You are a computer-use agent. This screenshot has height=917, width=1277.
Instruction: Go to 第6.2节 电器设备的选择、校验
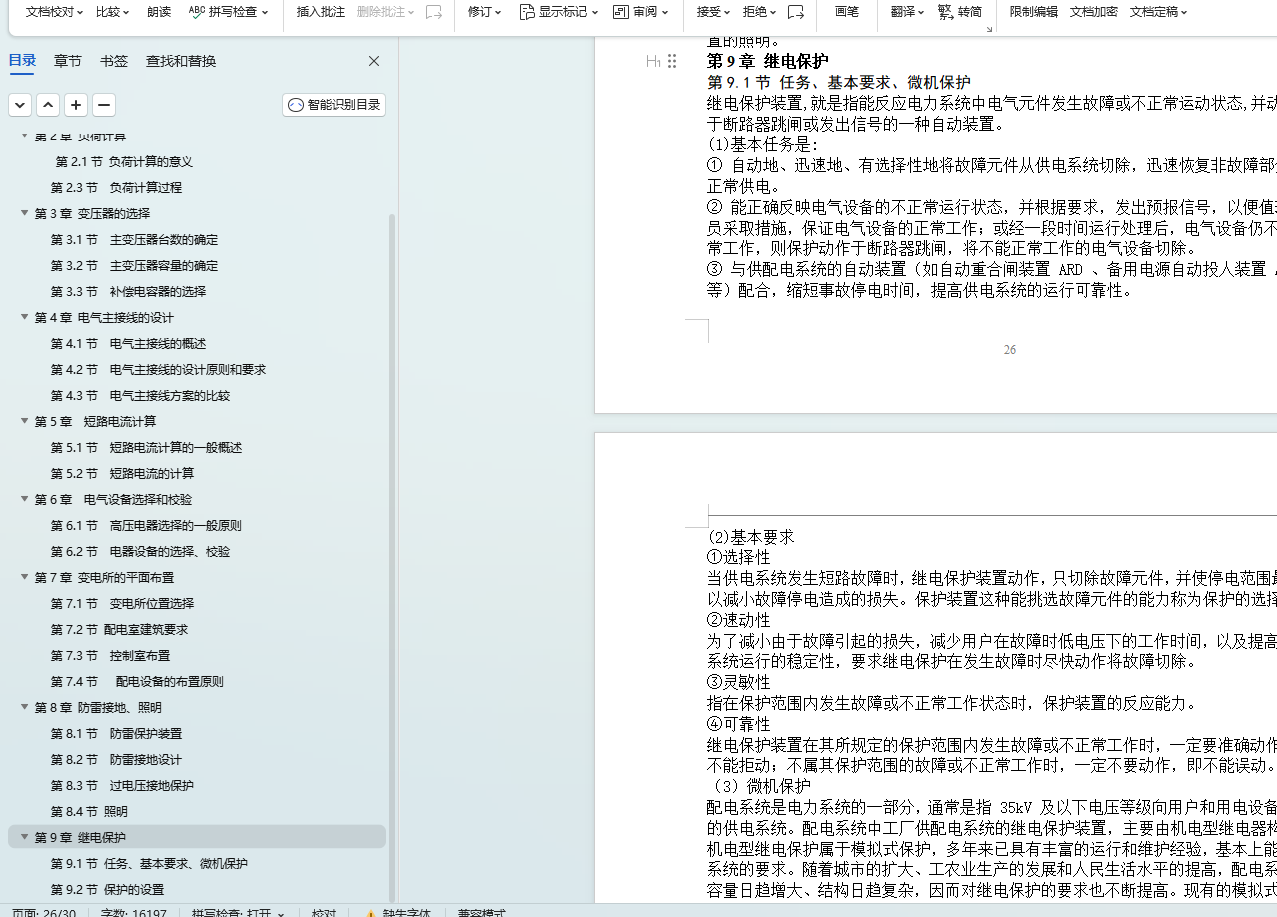140,551
